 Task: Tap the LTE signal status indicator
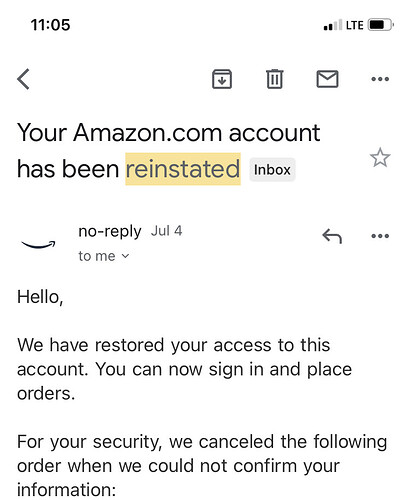[x=354, y=25]
